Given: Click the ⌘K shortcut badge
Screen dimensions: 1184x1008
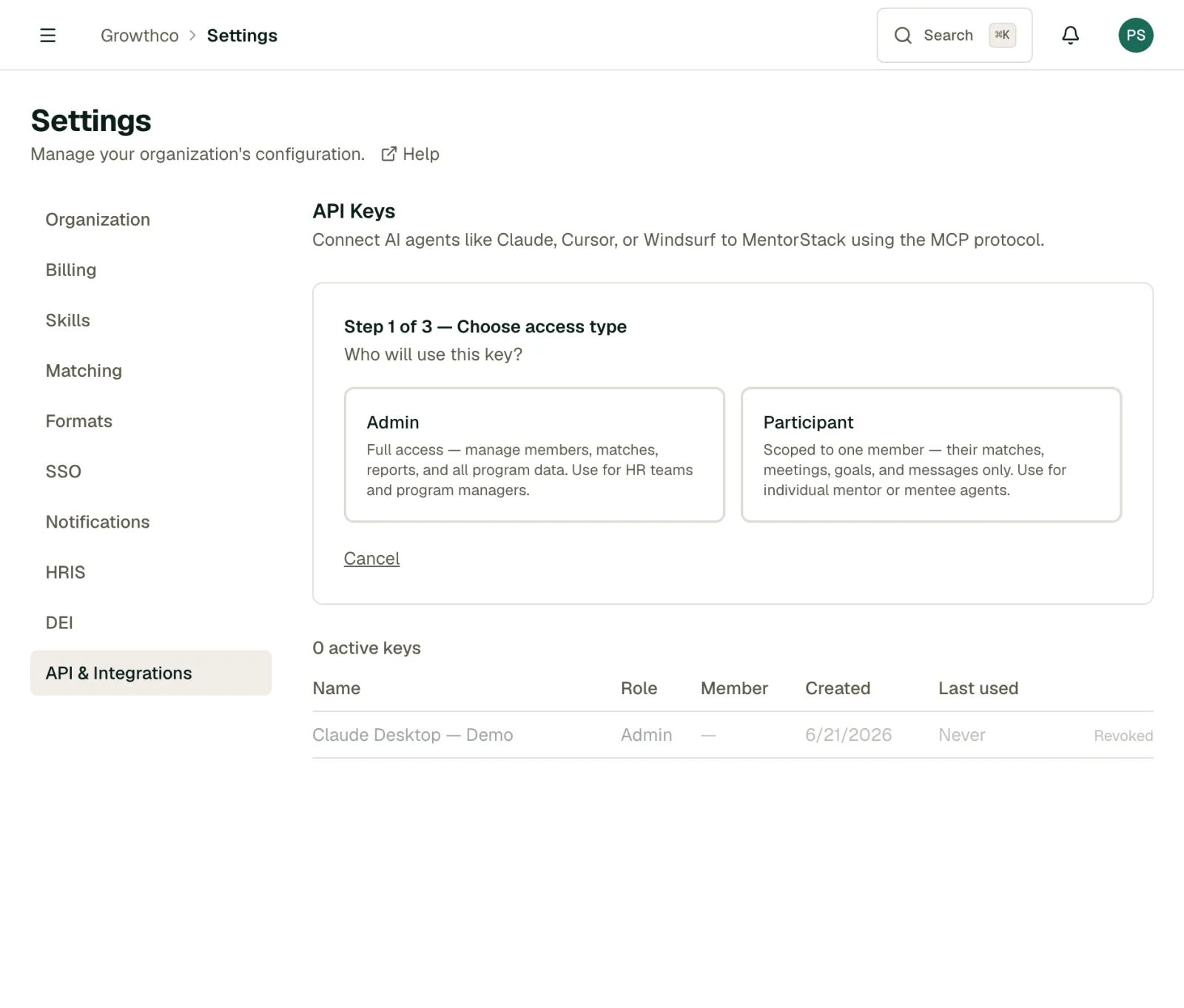Looking at the screenshot, I should click(1002, 35).
